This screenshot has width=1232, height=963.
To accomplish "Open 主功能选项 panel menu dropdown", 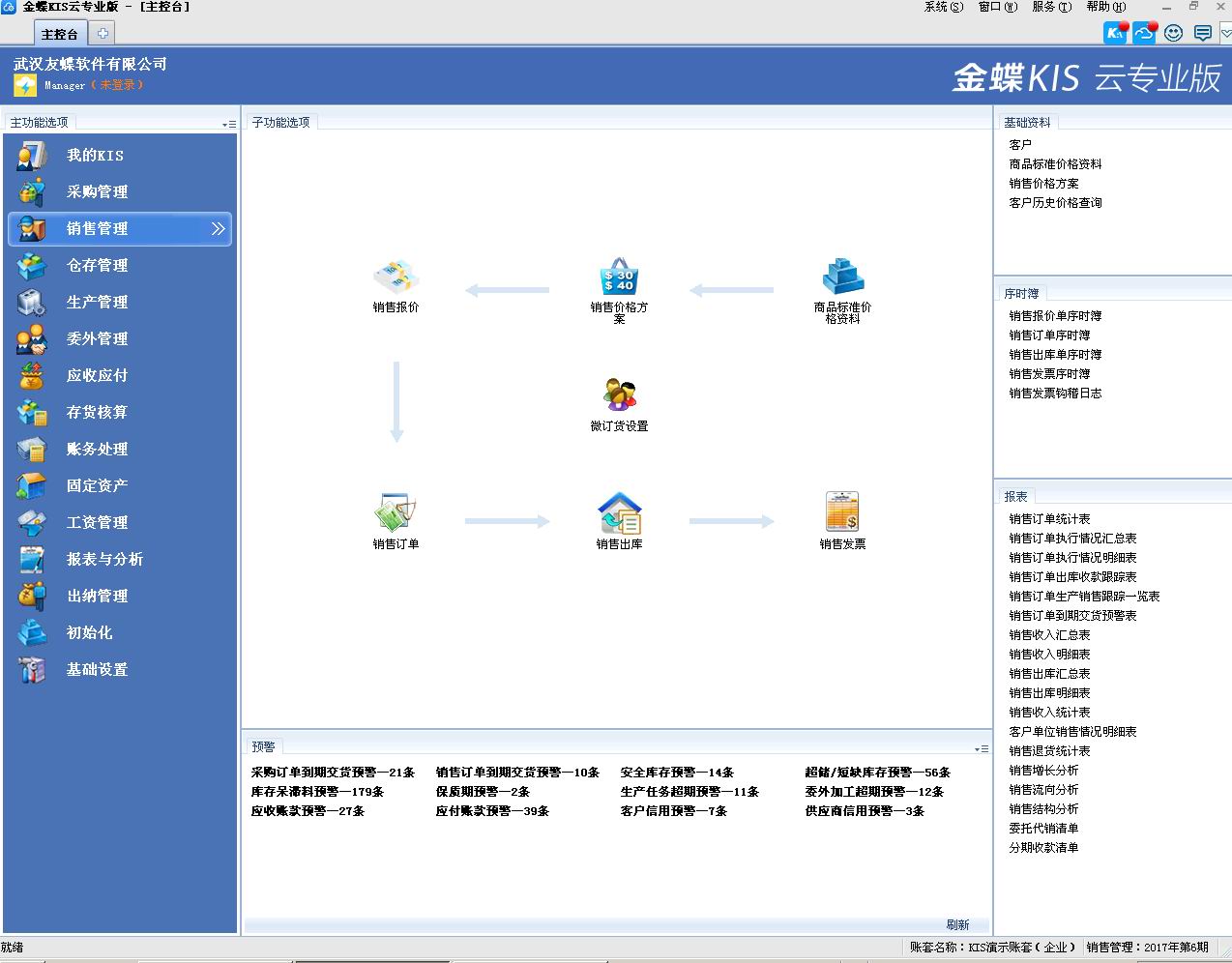I will coord(229,124).
